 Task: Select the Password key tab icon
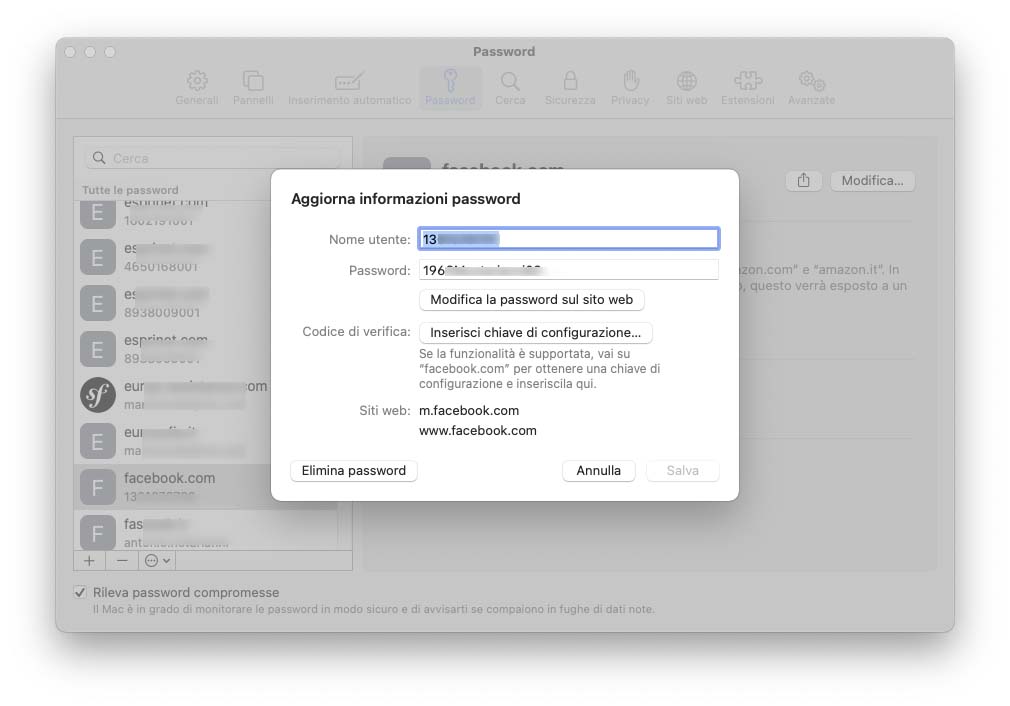coord(450,88)
